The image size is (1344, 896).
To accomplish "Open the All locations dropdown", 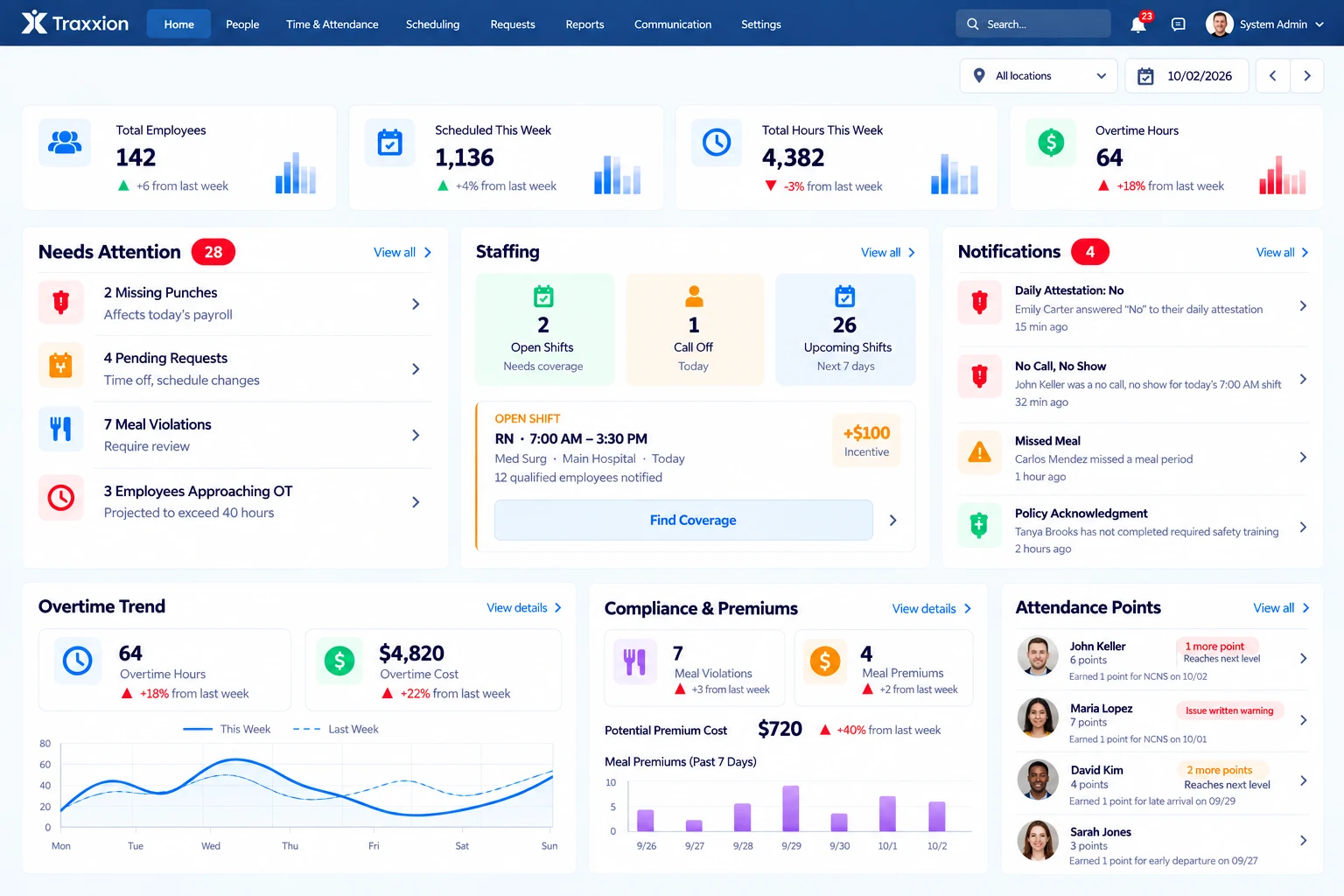I will (1039, 76).
